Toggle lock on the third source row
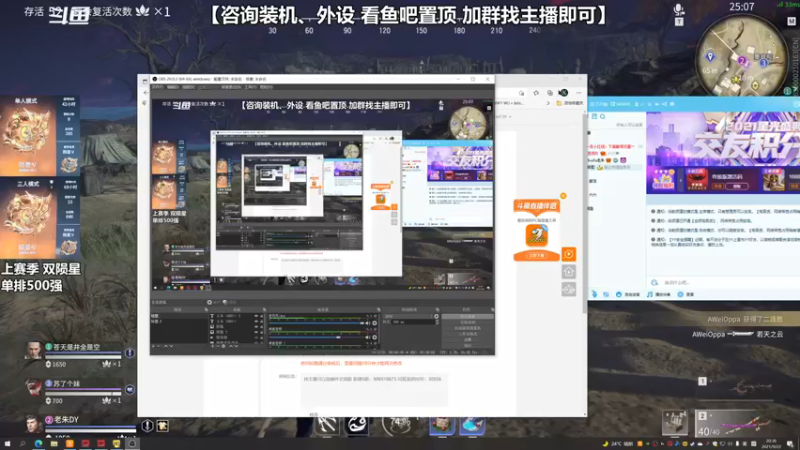This screenshot has height=450, width=800. click(x=262, y=327)
